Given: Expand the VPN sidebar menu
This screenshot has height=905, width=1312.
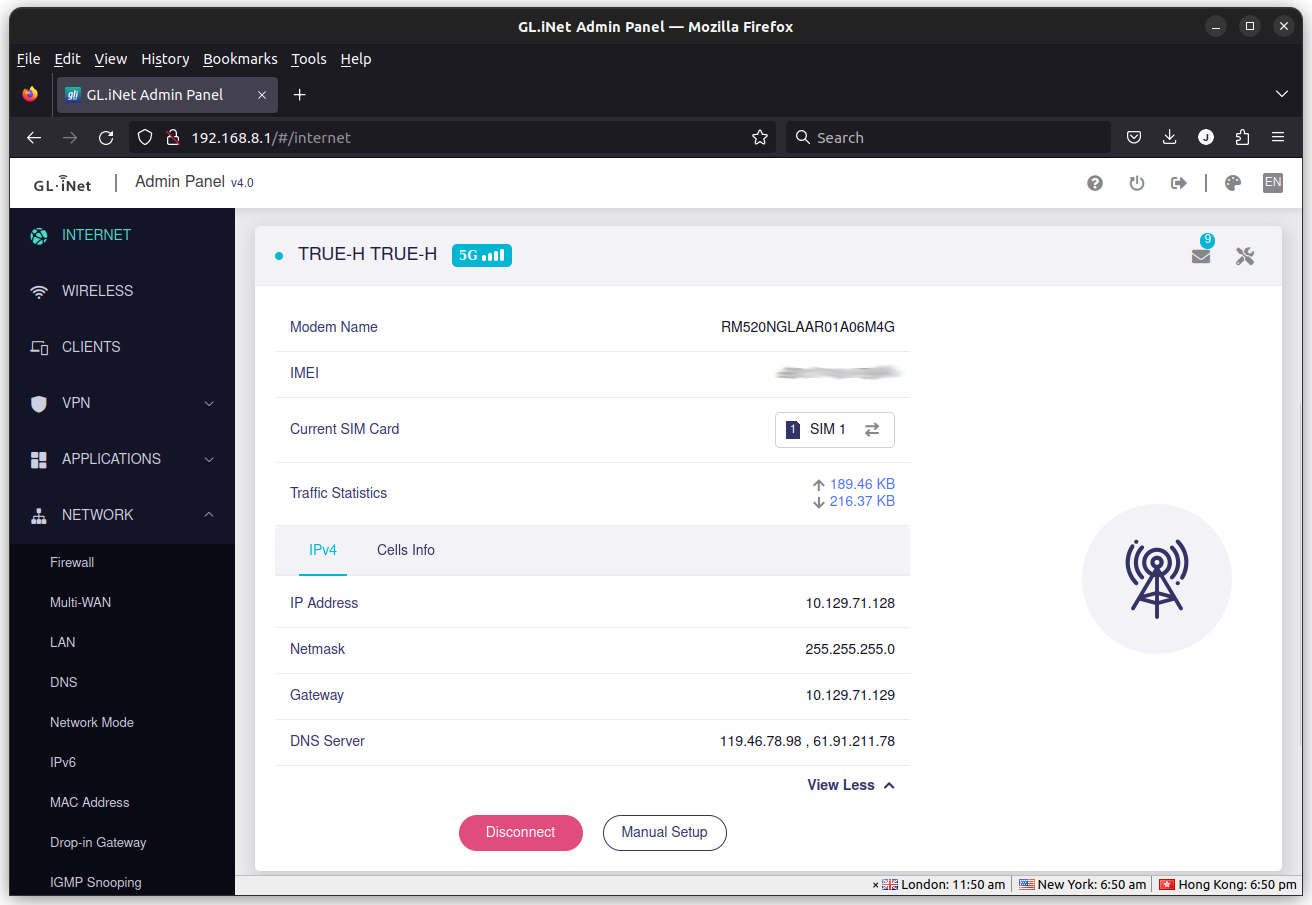Looking at the screenshot, I should [122, 403].
